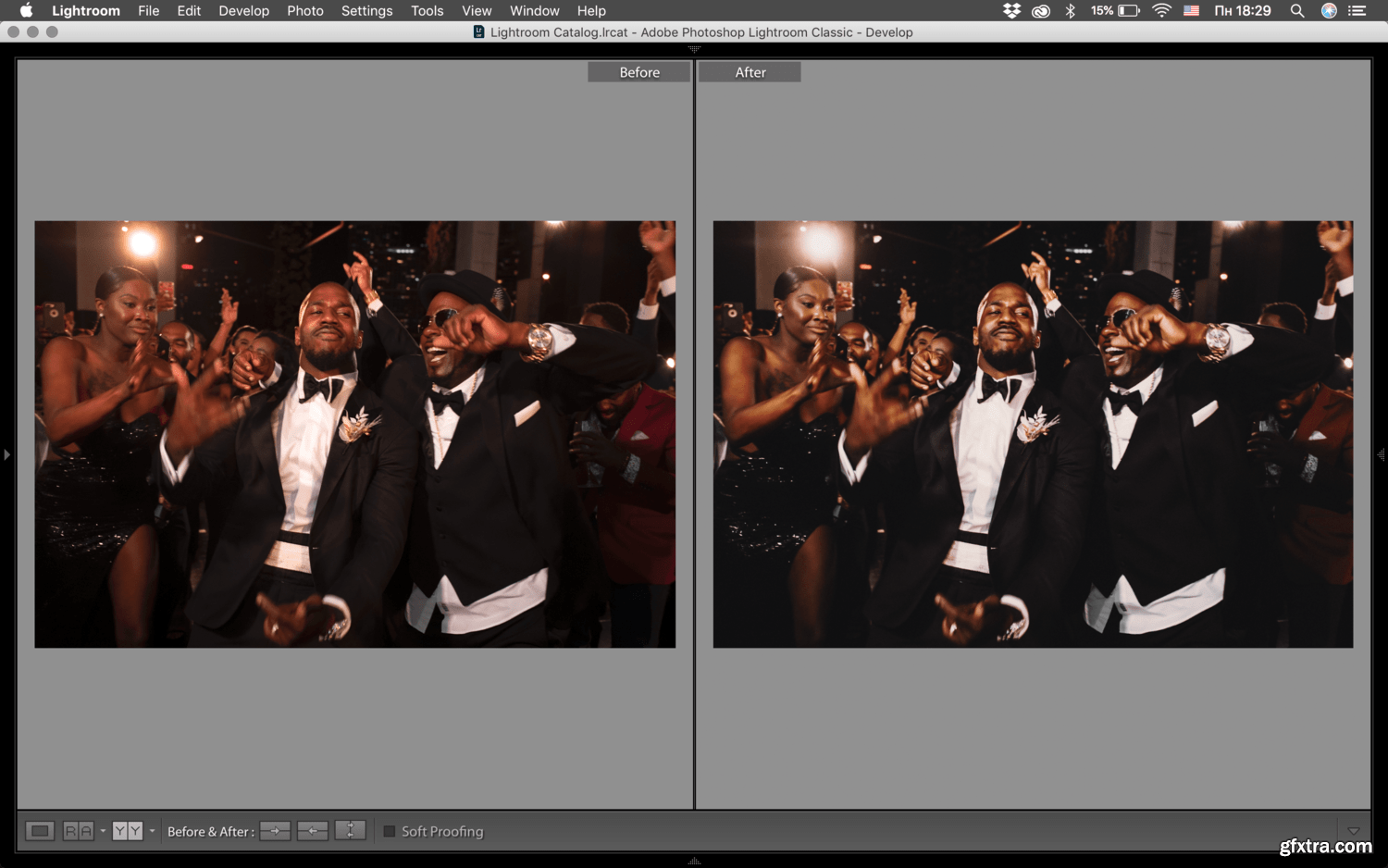Expand the right panel group

(x=1381, y=454)
